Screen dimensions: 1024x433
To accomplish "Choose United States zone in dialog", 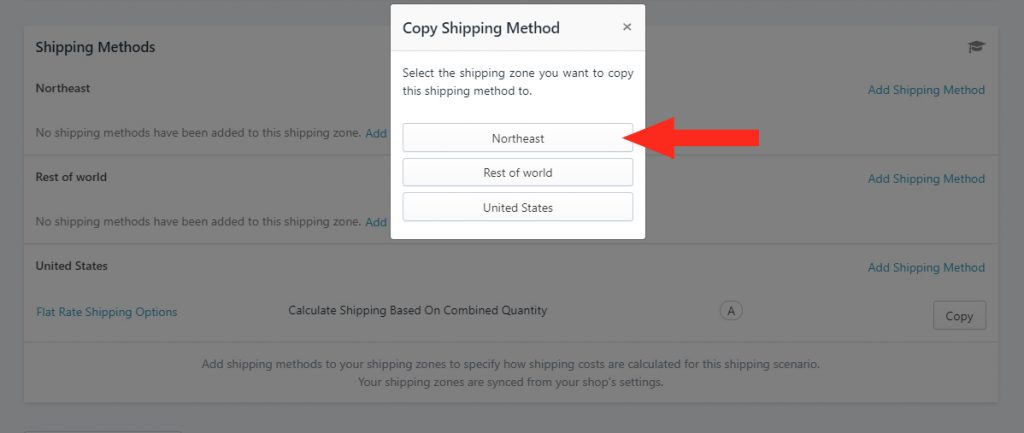I will [x=518, y=207].
